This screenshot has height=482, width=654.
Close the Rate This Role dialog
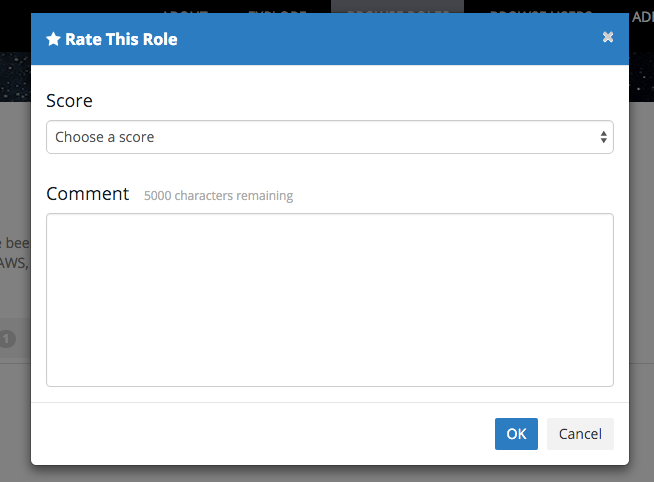[x=608, y=38]
